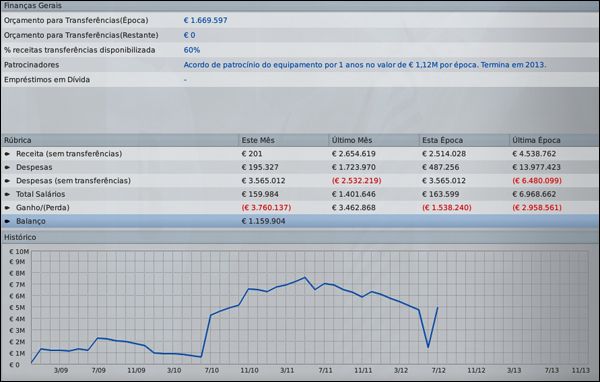Viewport: 600px width, 382px height.
Task: Click the value € 6.968.662
Action: (x=534, y=194)
